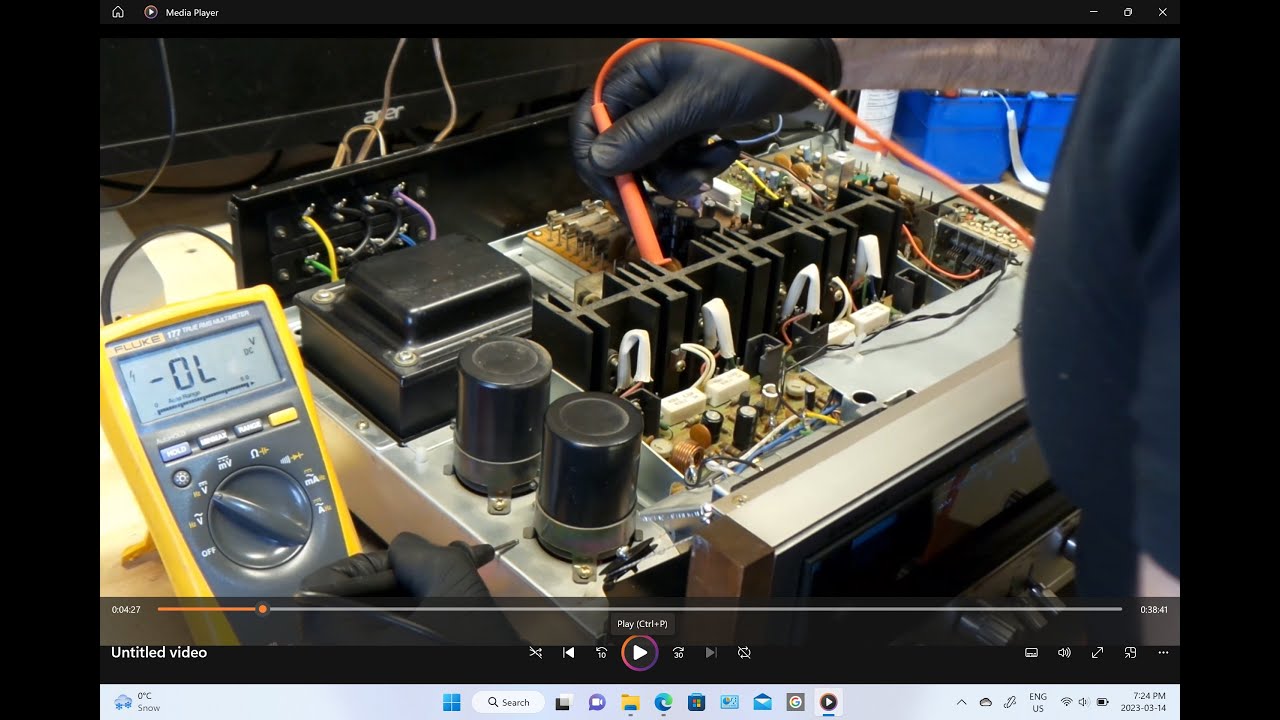The image size is (1280, 720).
Task: Go to the previous track
Action: [569, 652]
